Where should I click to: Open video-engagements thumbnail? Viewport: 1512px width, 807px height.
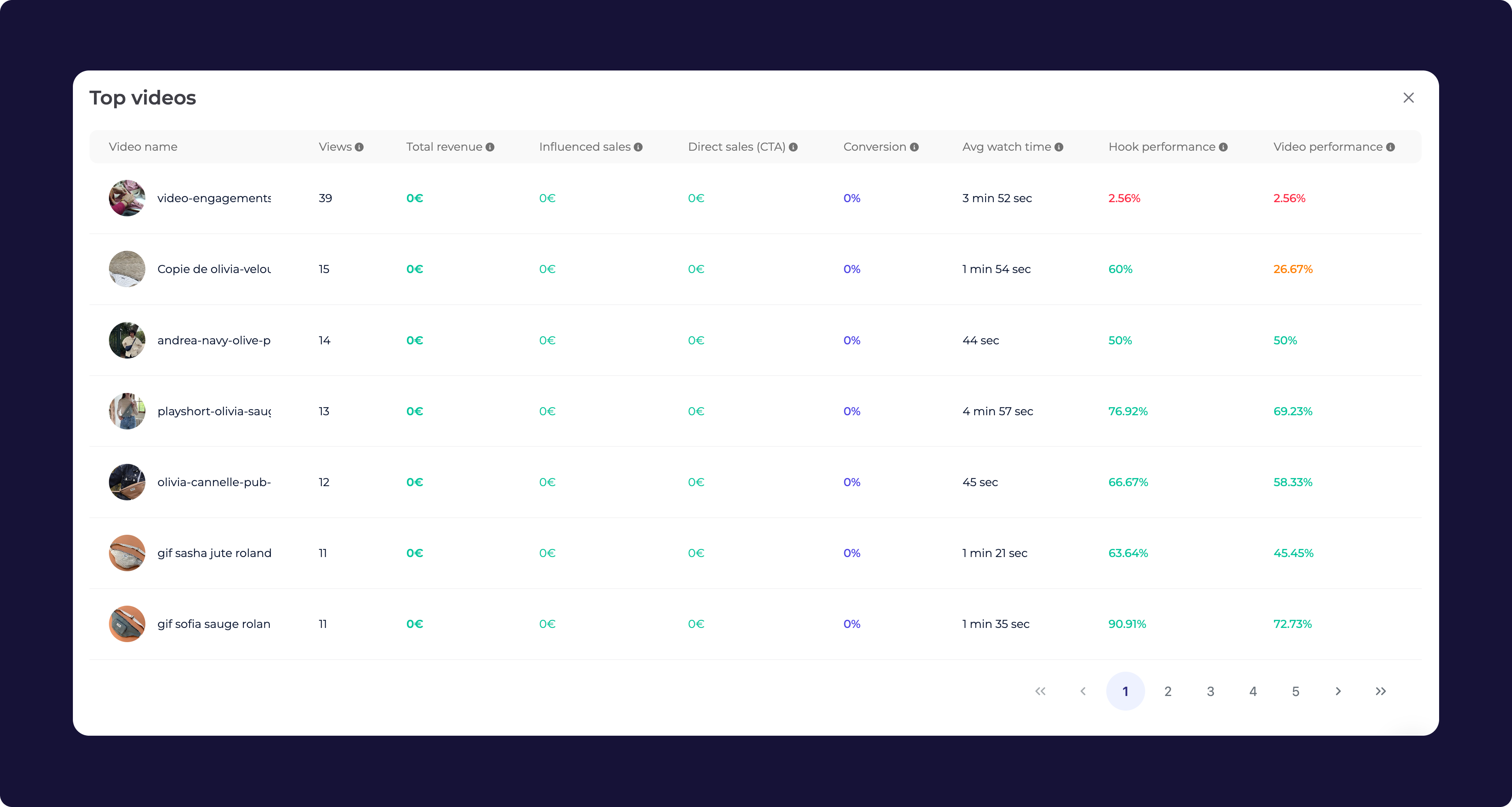[x=127, y=199]
